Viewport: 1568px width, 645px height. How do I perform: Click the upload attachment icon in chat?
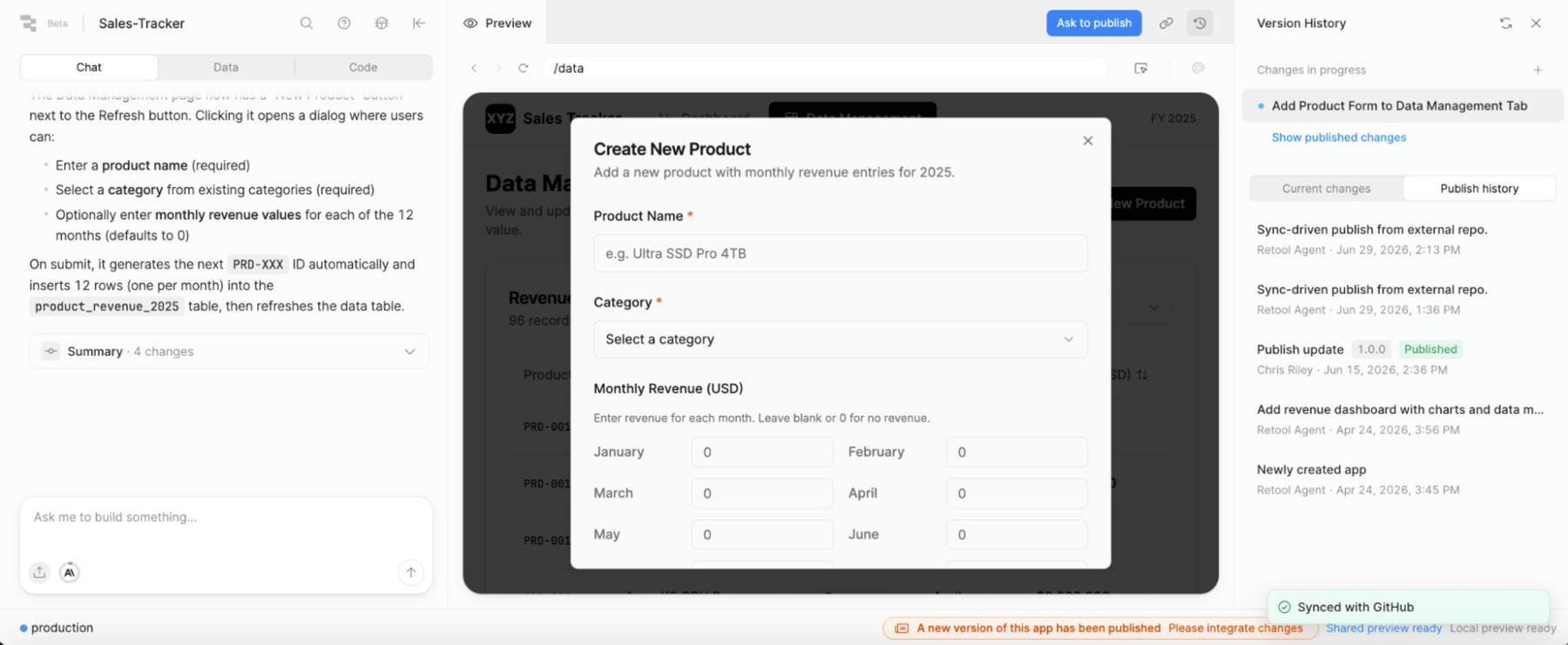coord(40,572)
